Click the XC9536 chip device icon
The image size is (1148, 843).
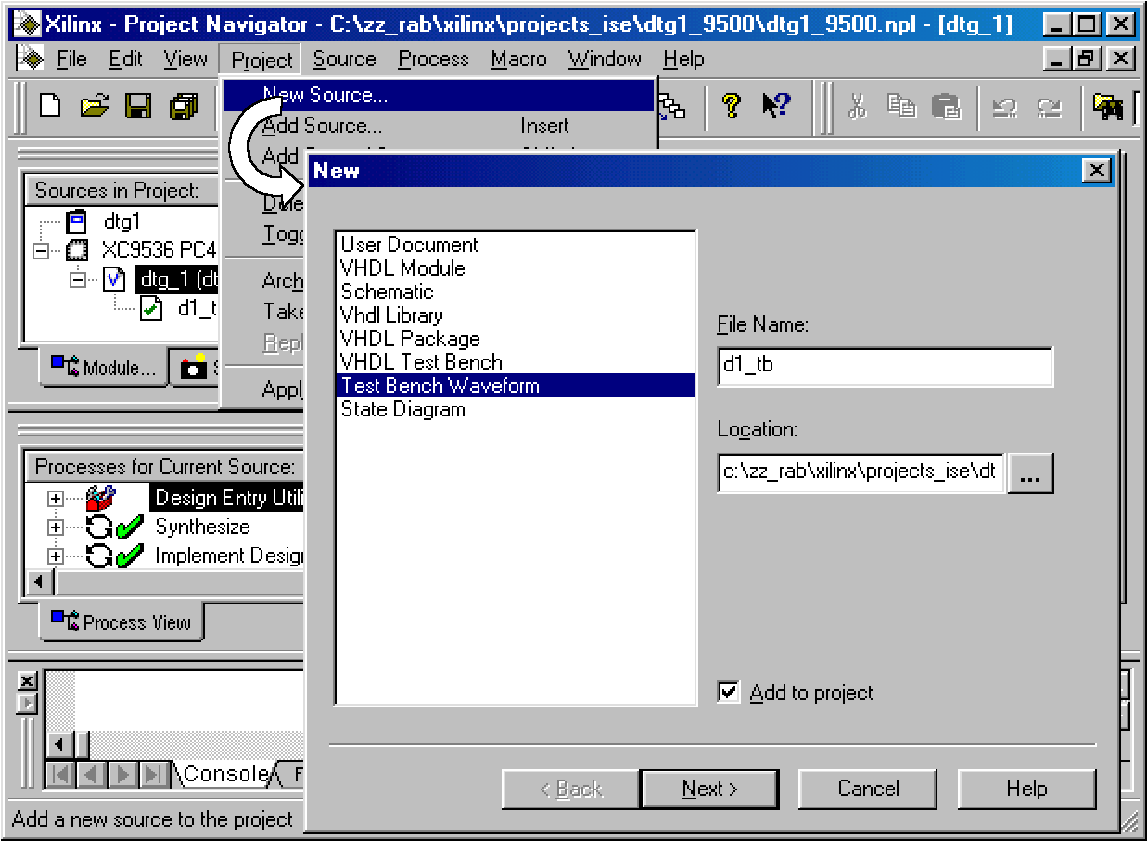click(x=77, y=250)
